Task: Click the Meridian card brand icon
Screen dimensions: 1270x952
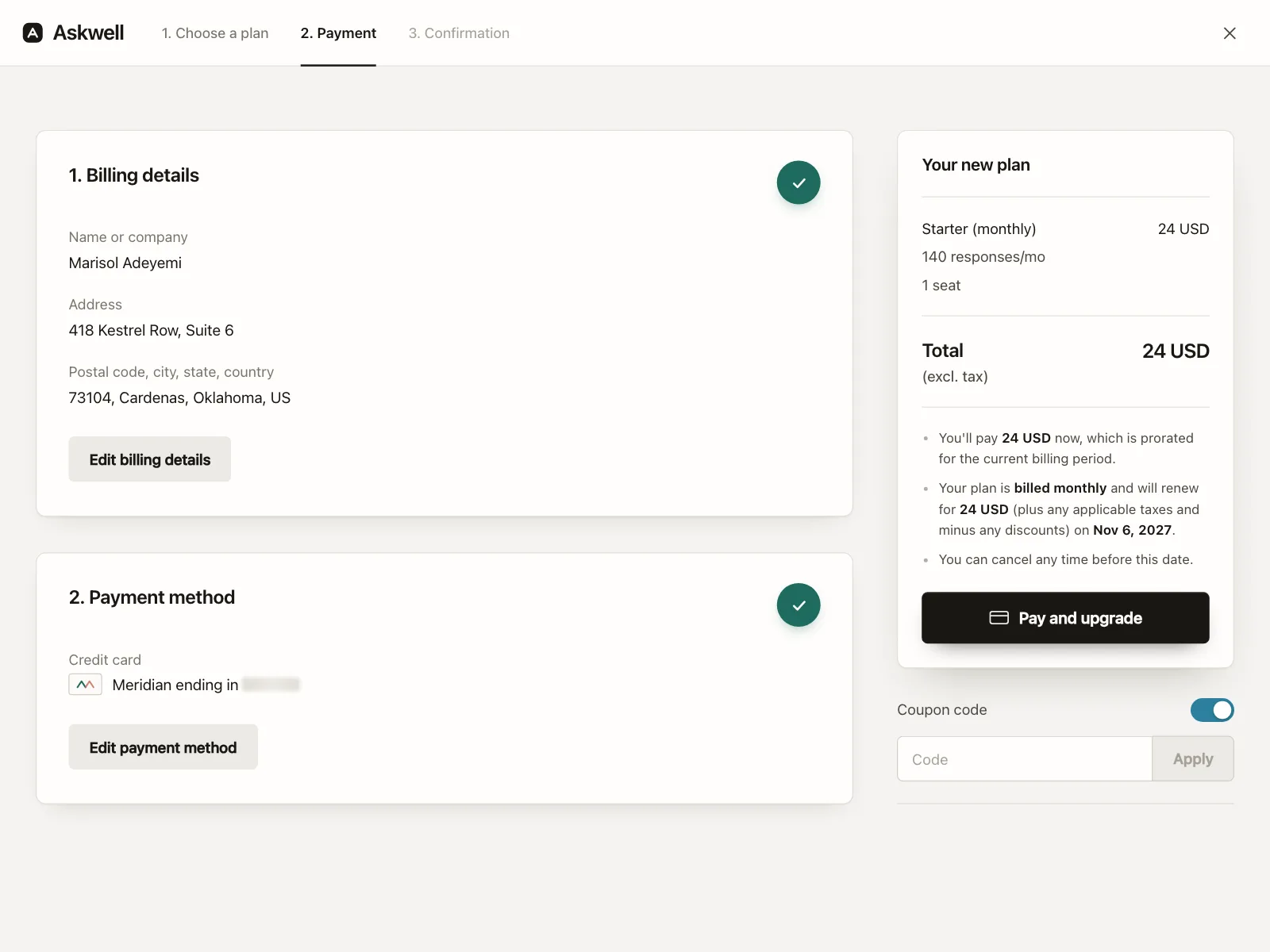Action: click(85, 685)
